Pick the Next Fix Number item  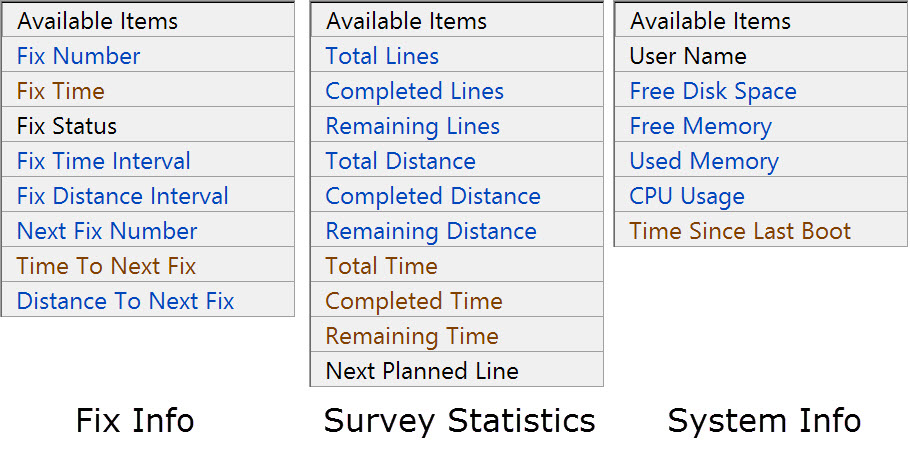click(107, 231)
